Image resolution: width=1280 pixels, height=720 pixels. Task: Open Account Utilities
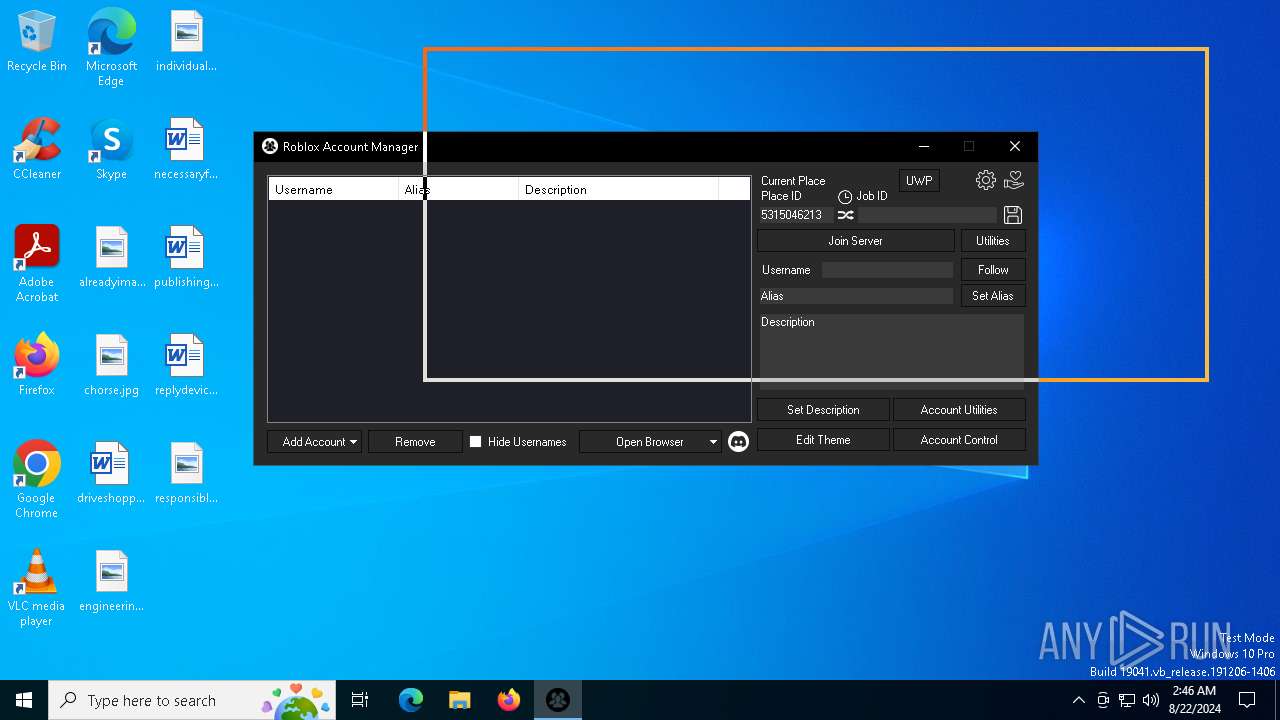959,410
